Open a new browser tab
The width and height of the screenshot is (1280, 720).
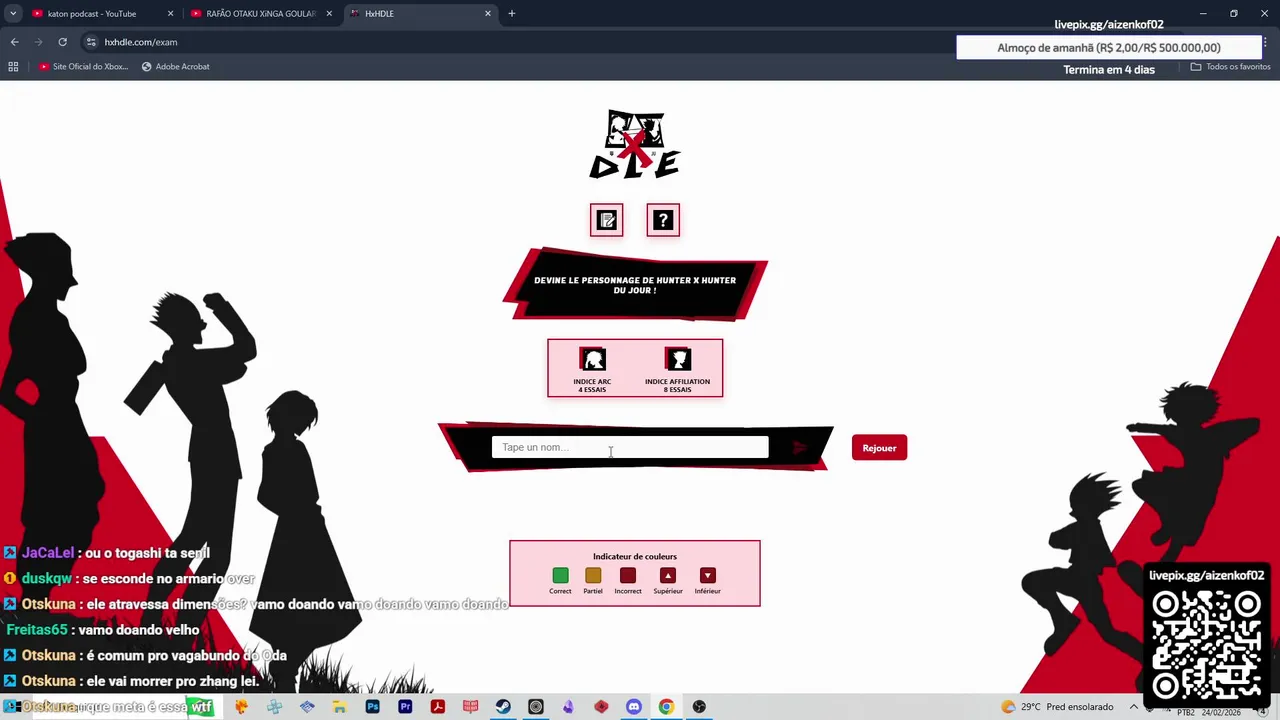(x=512, y=14)
